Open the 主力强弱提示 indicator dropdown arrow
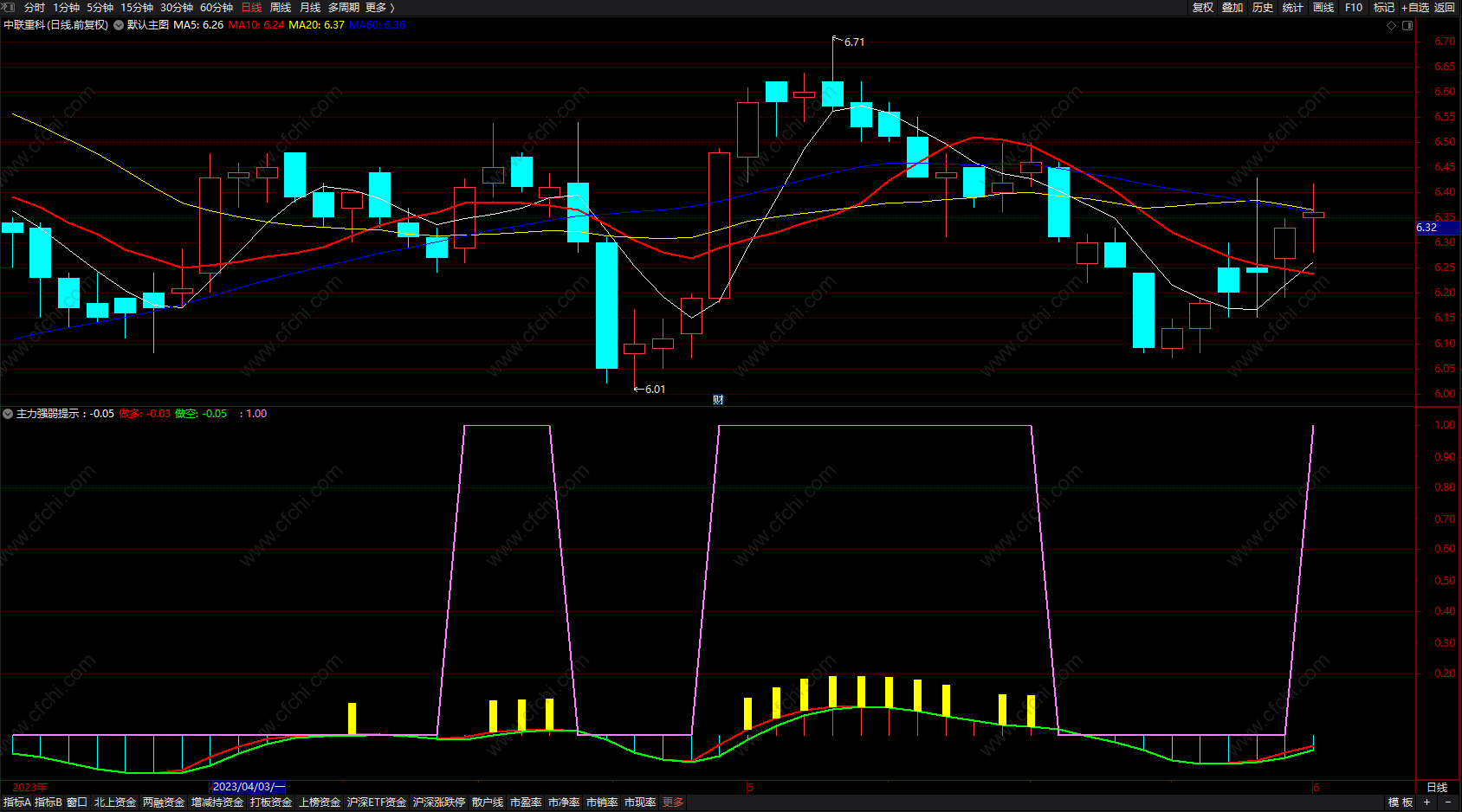The height and width of the screenshot is (812, 1462). tap(8, 414)
